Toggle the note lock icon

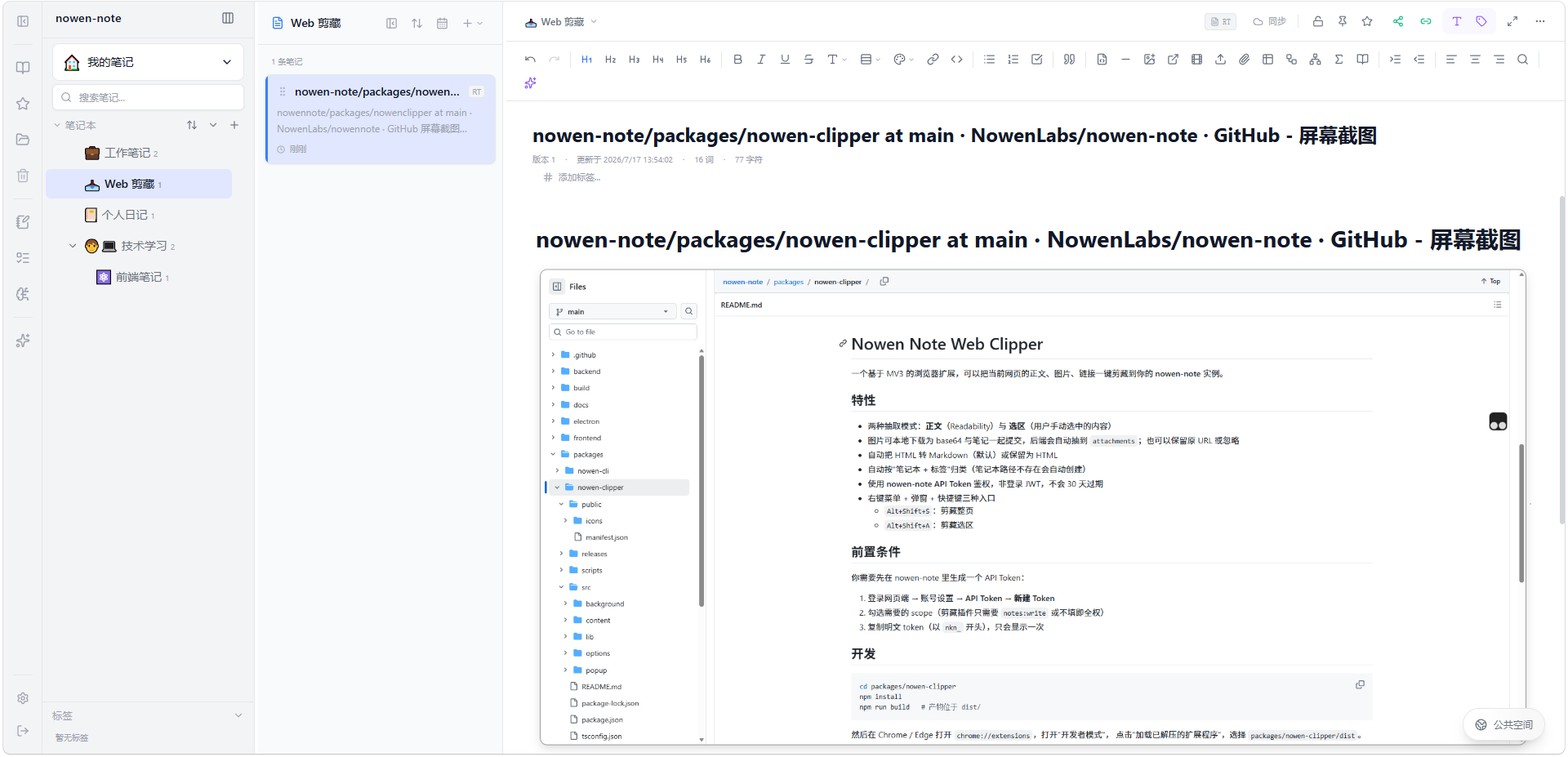pos(1318,21)
